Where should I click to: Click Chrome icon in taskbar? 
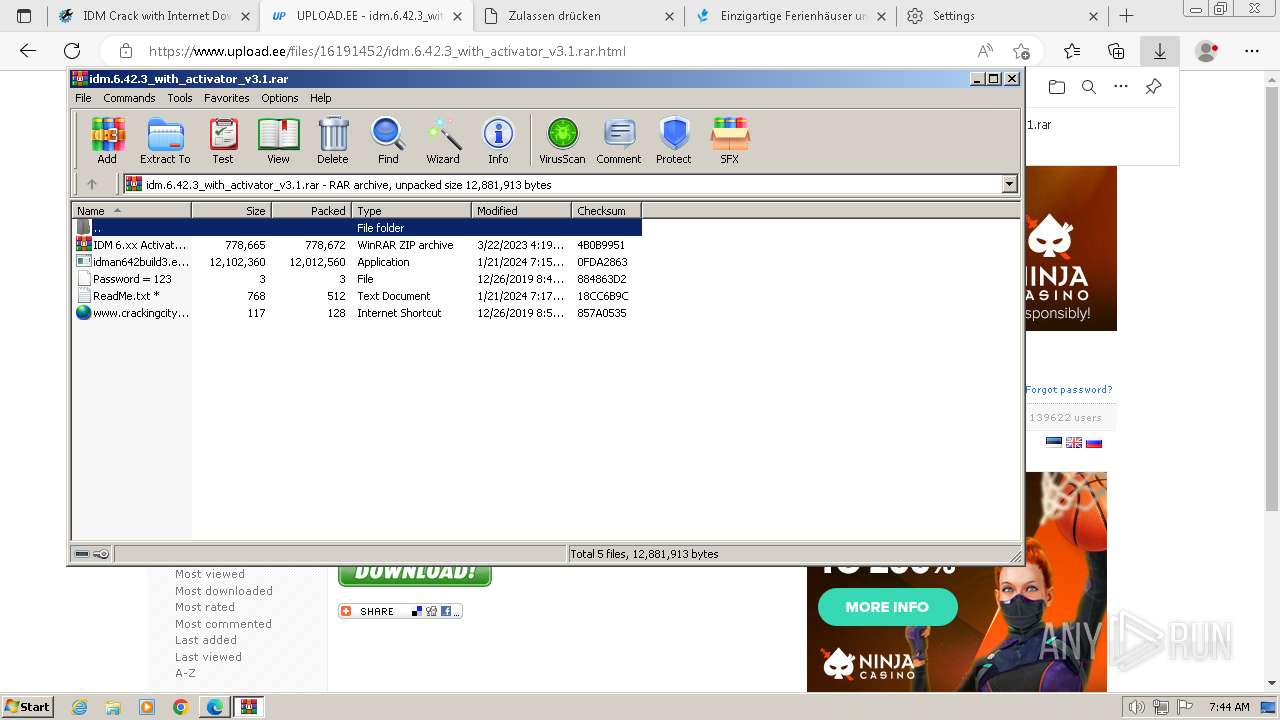180,707
